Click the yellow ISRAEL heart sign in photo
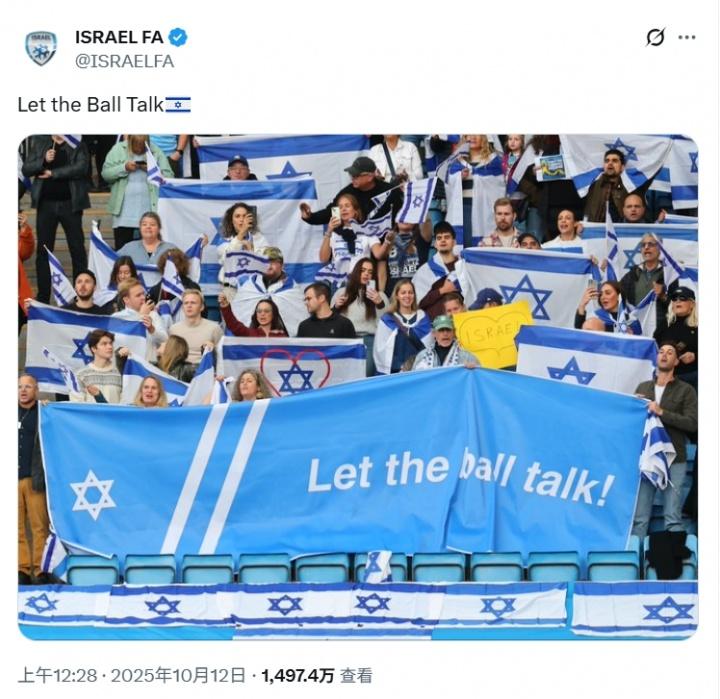The image size is (720, 699). 492,333
